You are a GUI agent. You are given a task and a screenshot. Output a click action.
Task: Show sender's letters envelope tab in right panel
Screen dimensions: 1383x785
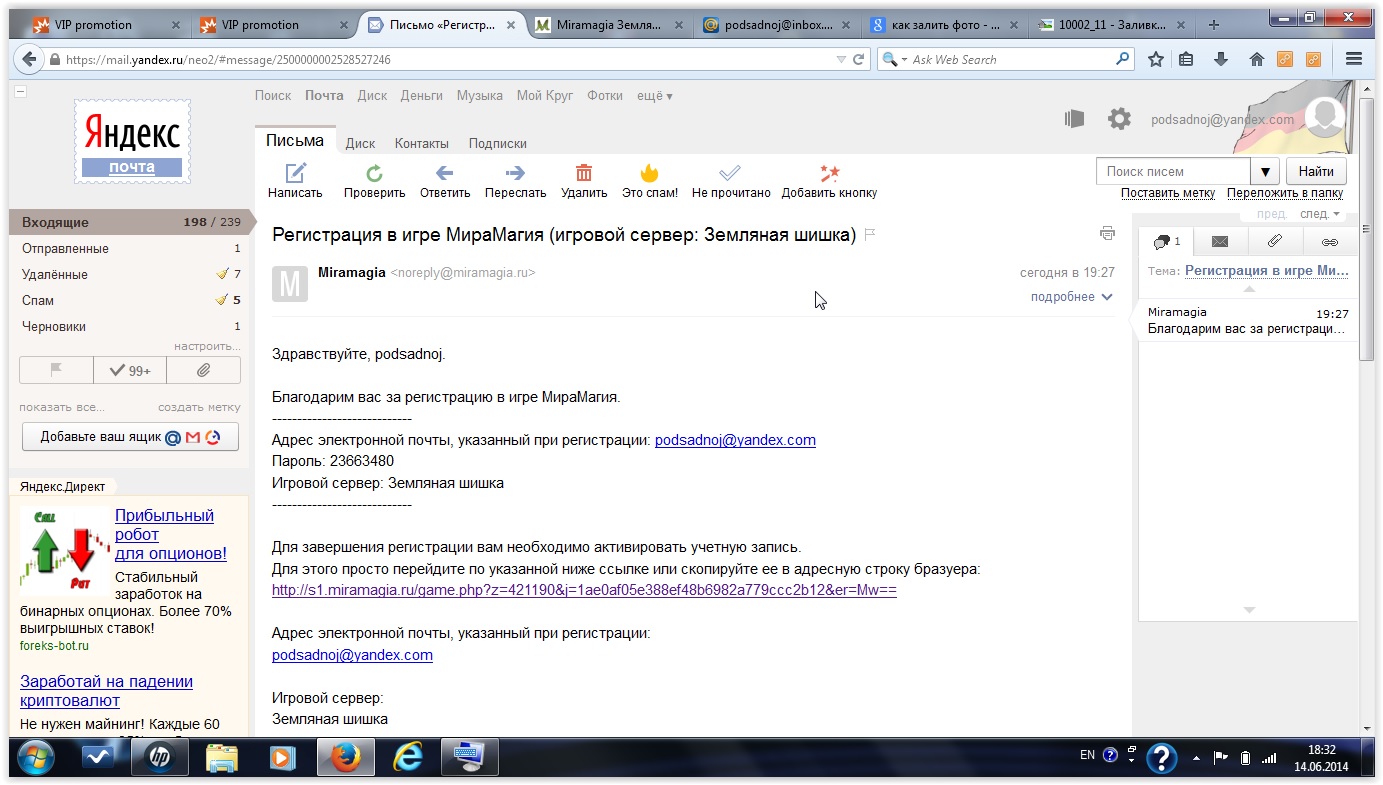pos(1220,241)
